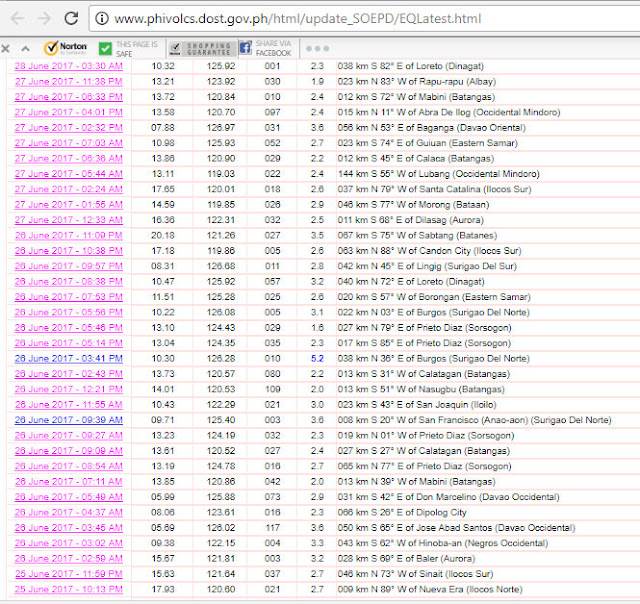Select 'Nueva Era (Ilocos Norte)' location text

(471, 589)
